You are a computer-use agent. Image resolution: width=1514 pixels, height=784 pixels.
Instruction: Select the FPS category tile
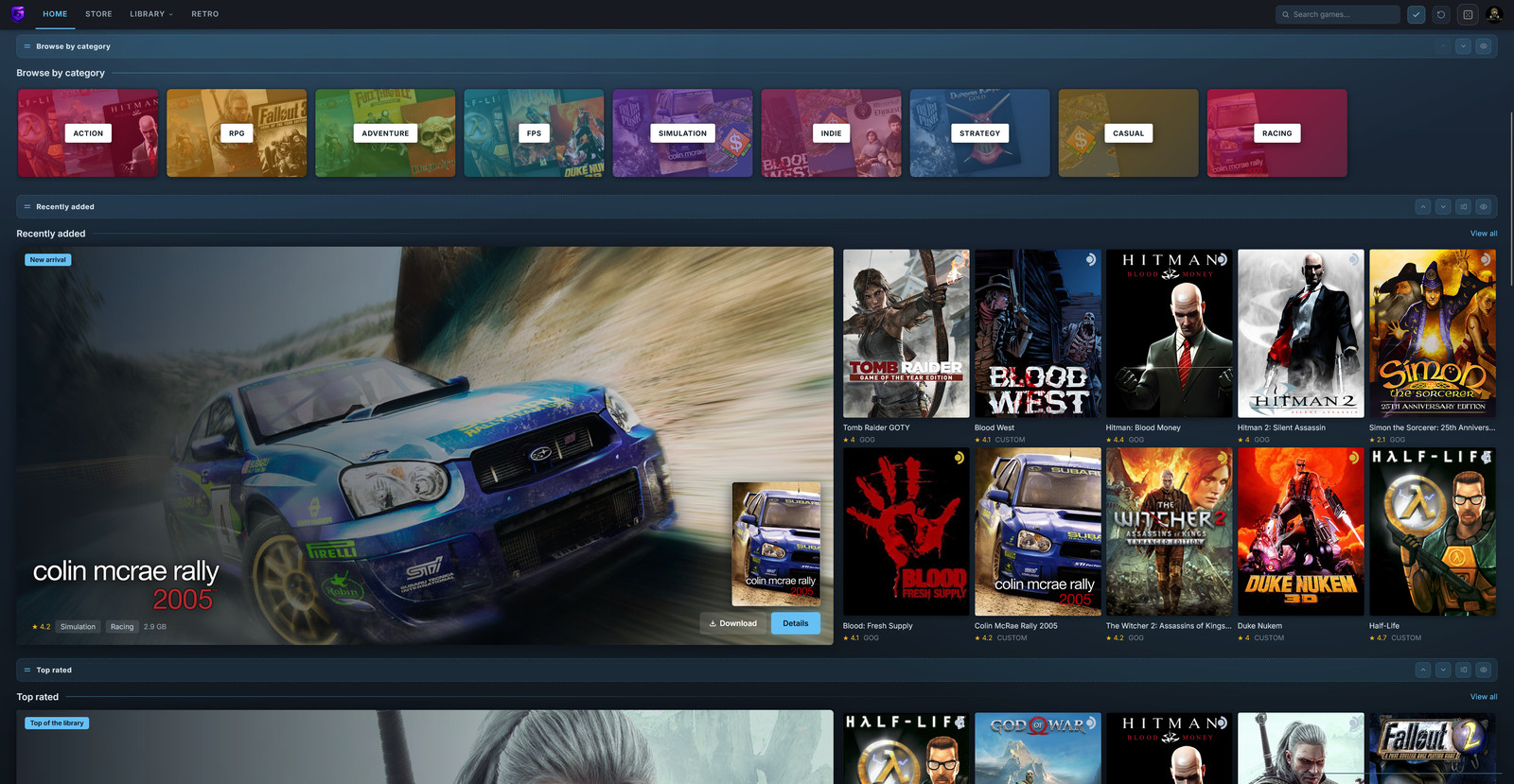pyautogui.click(x=534, y=133)
